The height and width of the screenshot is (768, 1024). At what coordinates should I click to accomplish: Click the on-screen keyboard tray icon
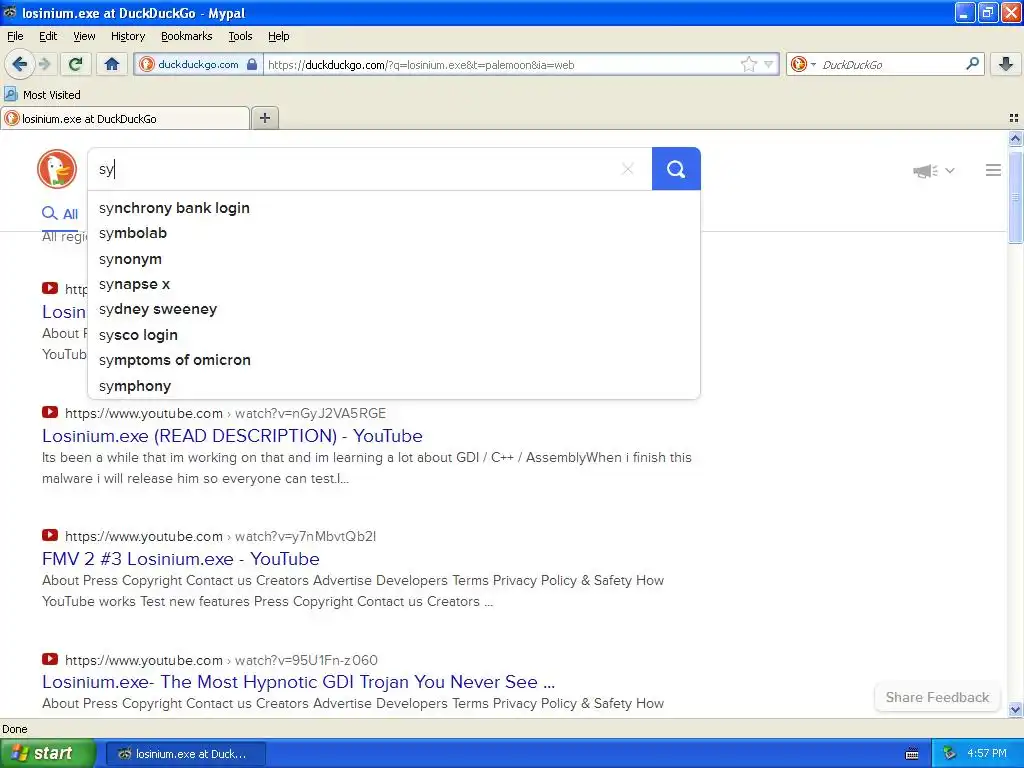point(912,754)
